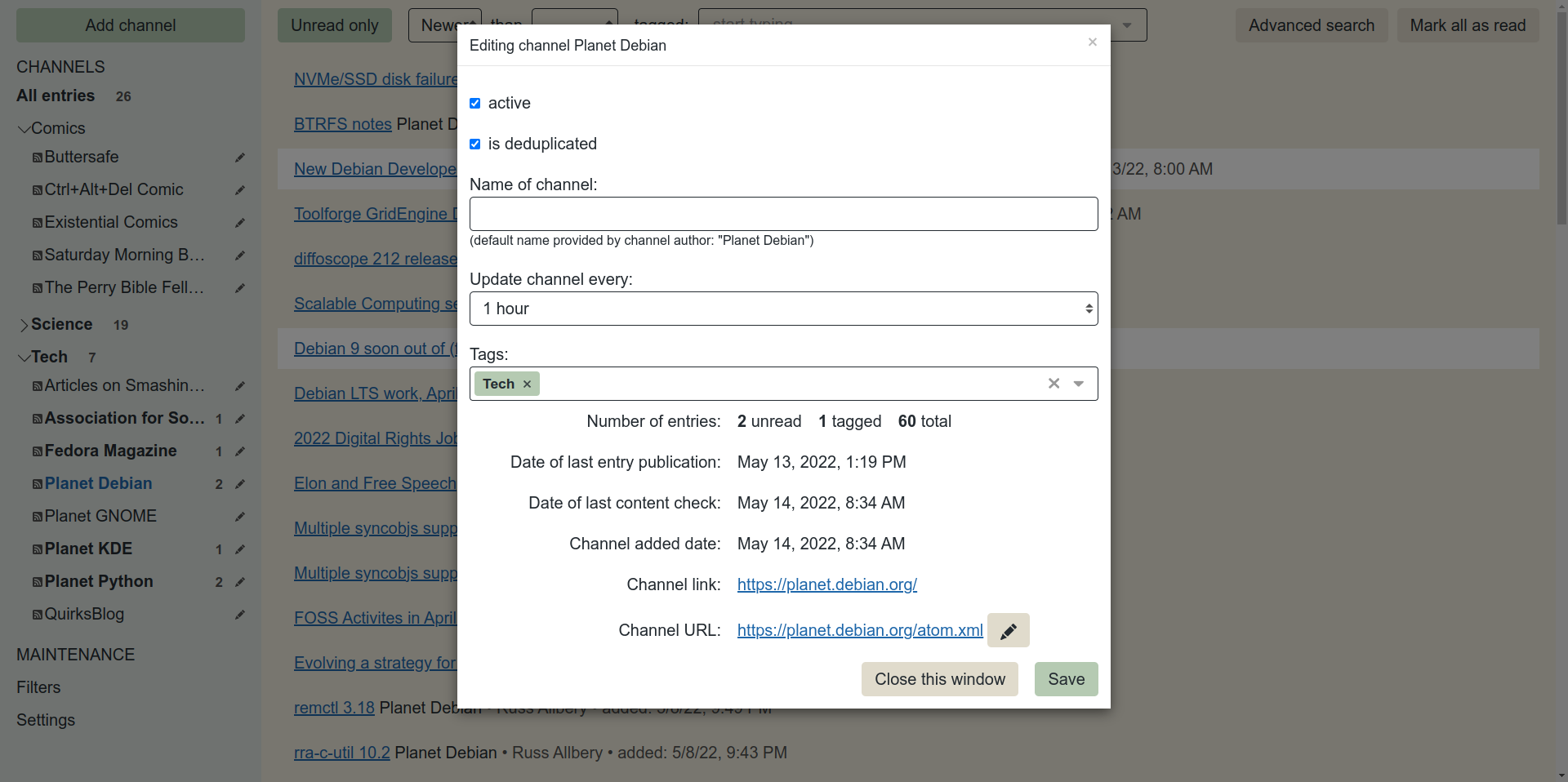1568x782 pixels.
Task: Collapse the Tech category
Action: (x=24, y=357)
